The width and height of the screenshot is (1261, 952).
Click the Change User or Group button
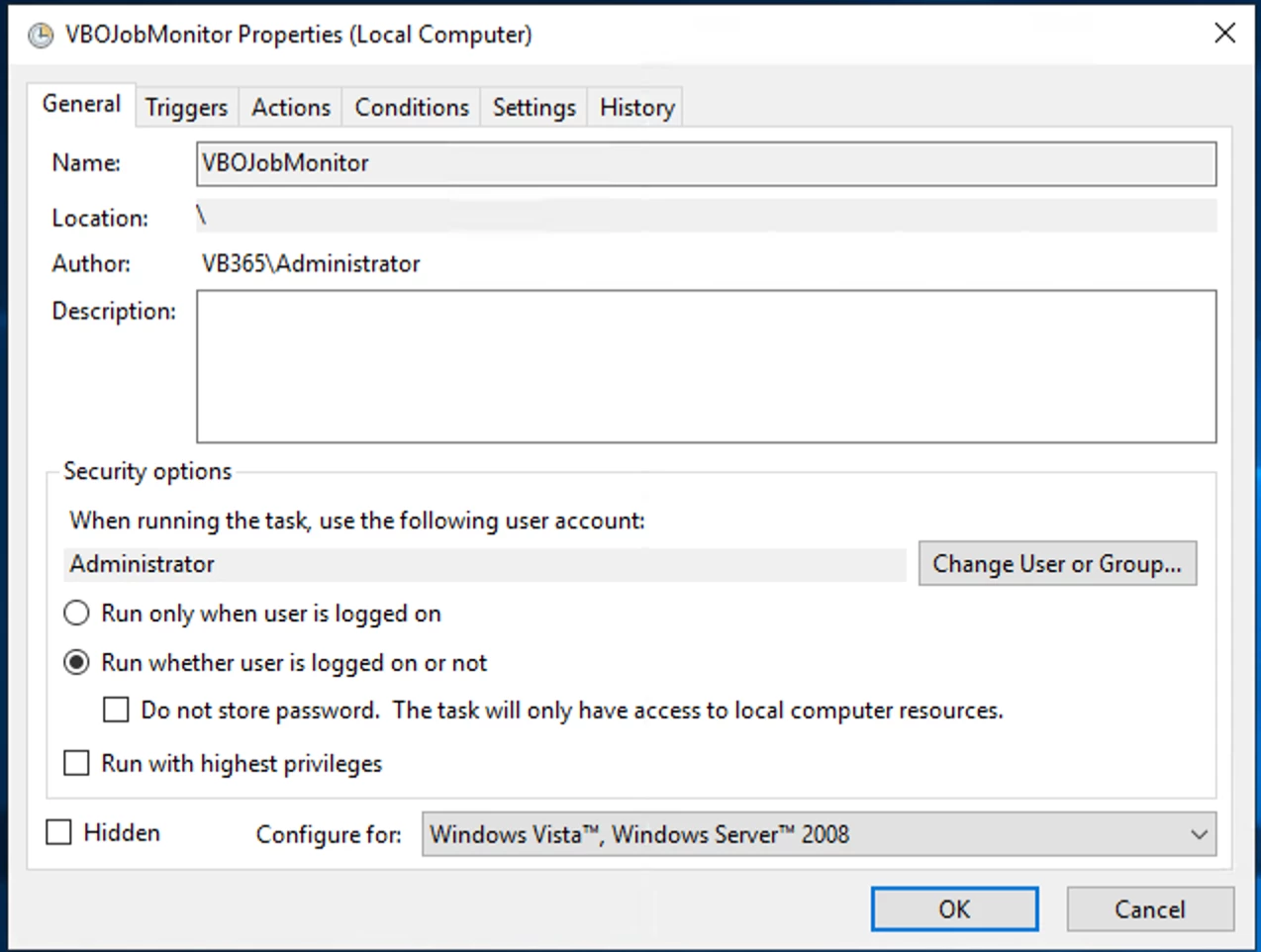pos(1057,563)
